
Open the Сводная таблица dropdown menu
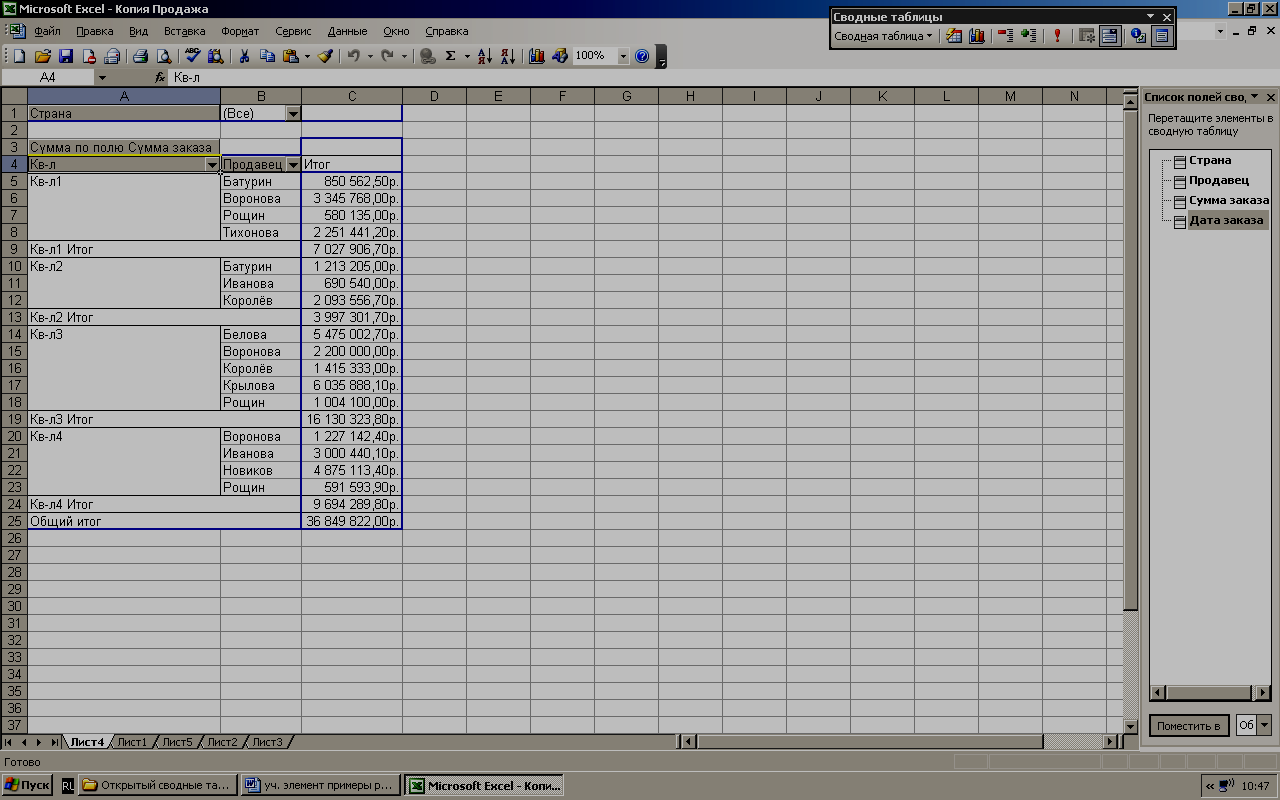click(x=883, y=36)
